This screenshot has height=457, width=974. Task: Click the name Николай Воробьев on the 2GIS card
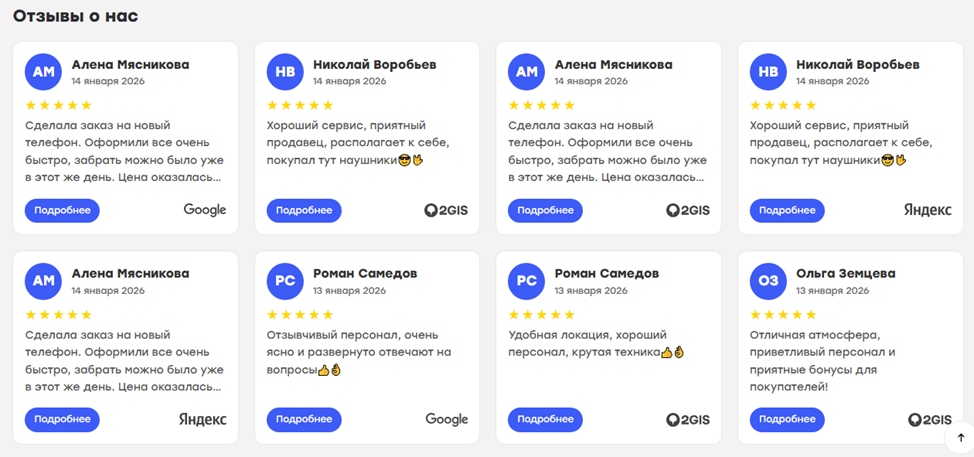coord(375,65)
